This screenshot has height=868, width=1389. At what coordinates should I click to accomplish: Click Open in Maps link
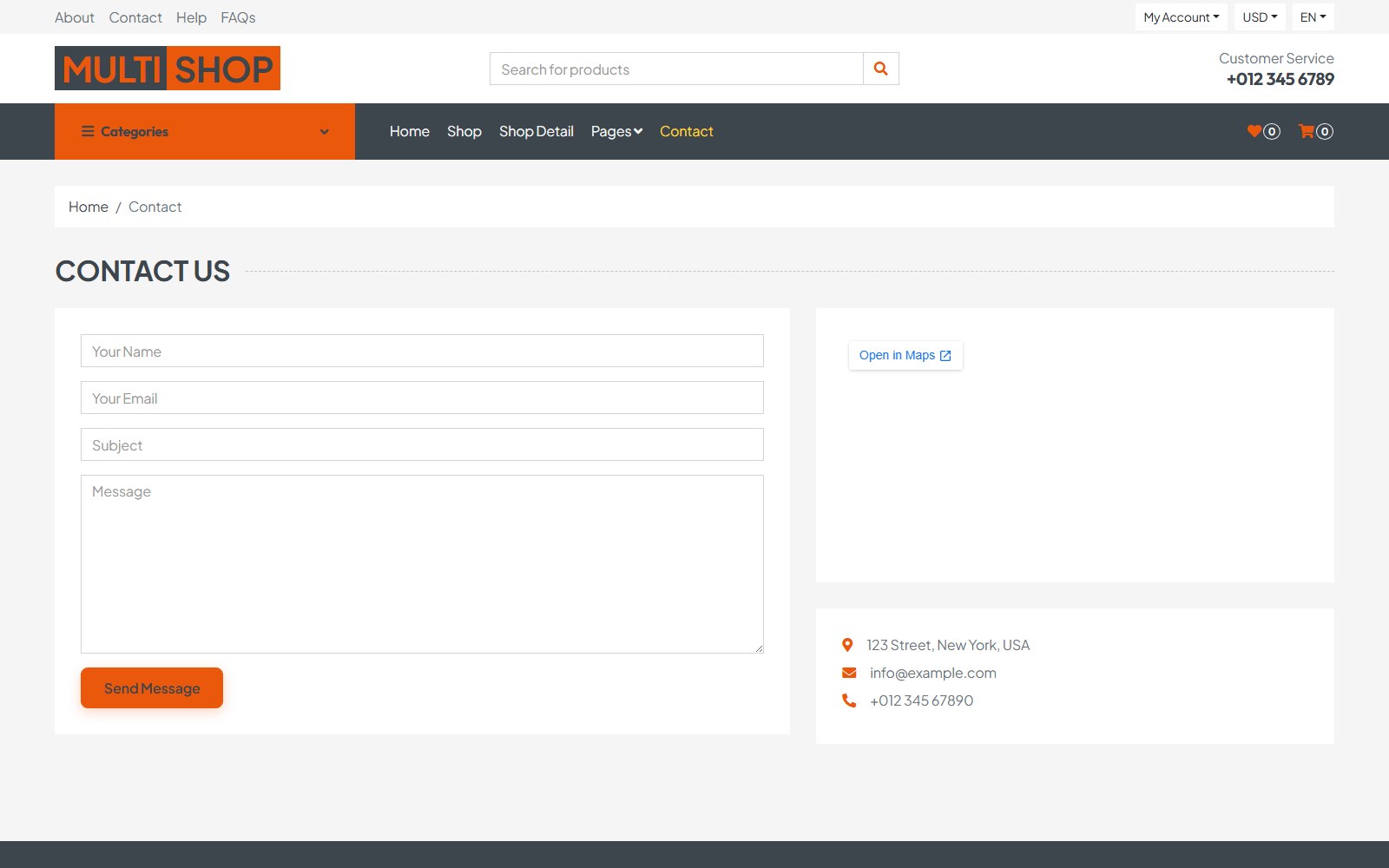905,355
